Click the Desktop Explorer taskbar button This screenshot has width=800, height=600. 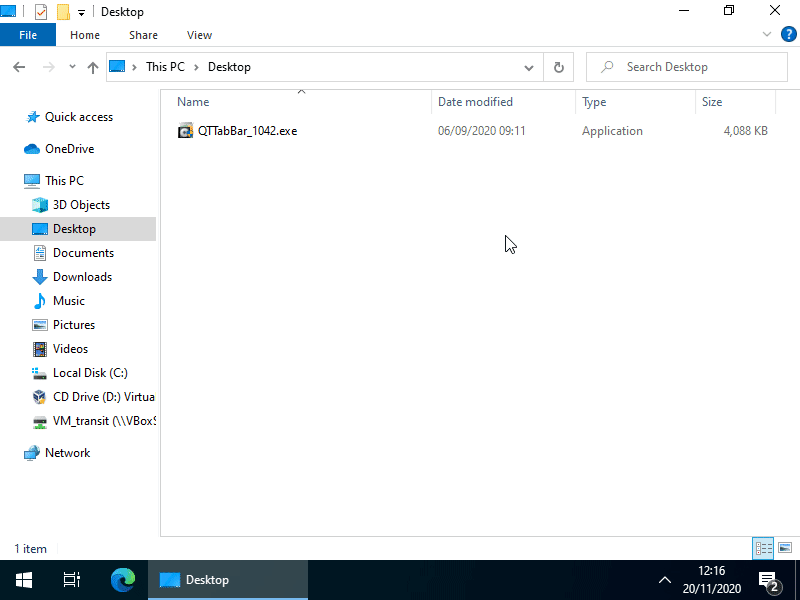coord(228,580)
